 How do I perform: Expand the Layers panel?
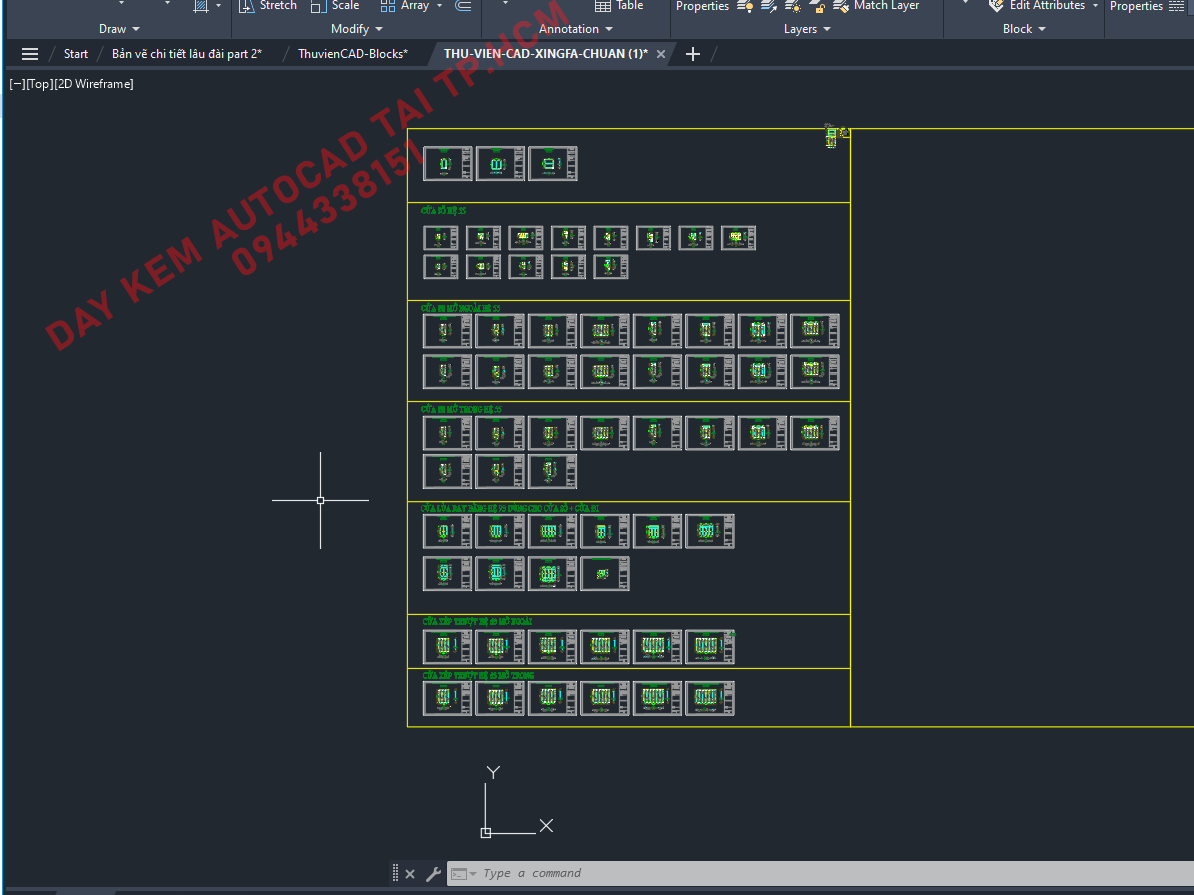[807, 29]
